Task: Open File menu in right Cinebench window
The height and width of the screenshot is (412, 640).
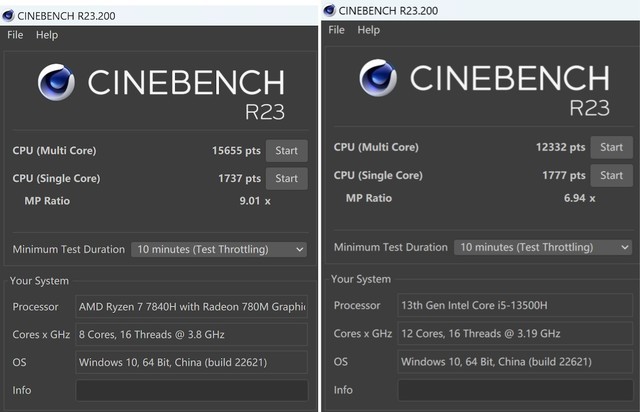Action: click(337, 30)
